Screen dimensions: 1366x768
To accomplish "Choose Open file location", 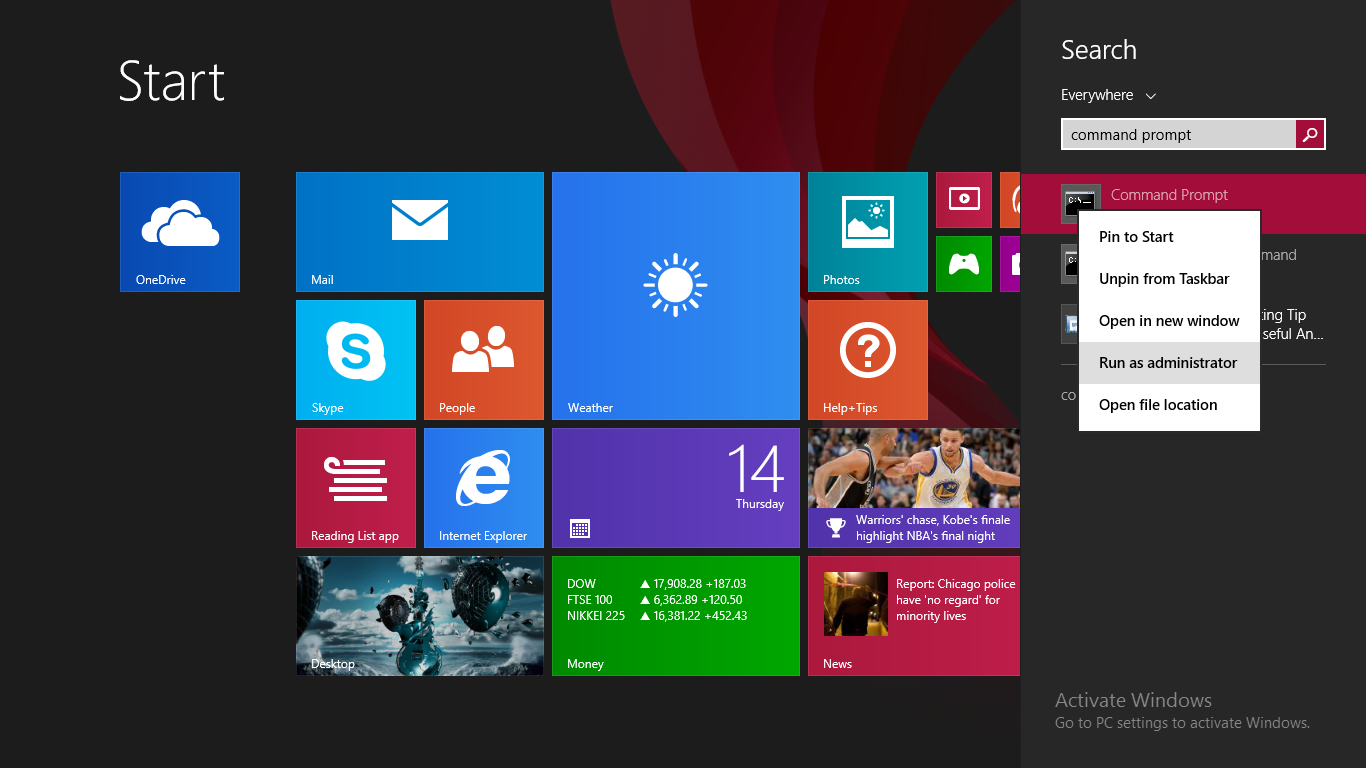I will coord(1157,404).
